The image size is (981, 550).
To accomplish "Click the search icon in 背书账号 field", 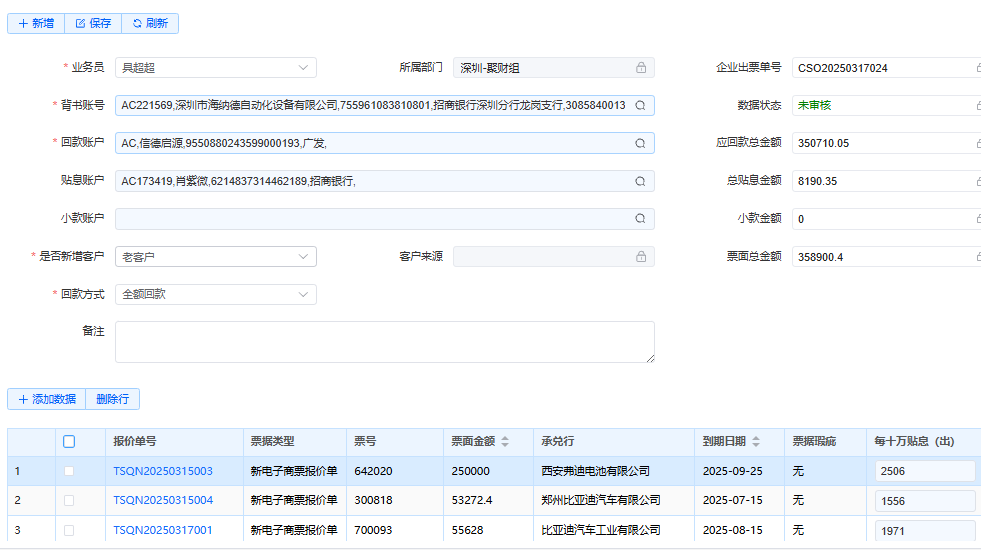I will (640, 105).
